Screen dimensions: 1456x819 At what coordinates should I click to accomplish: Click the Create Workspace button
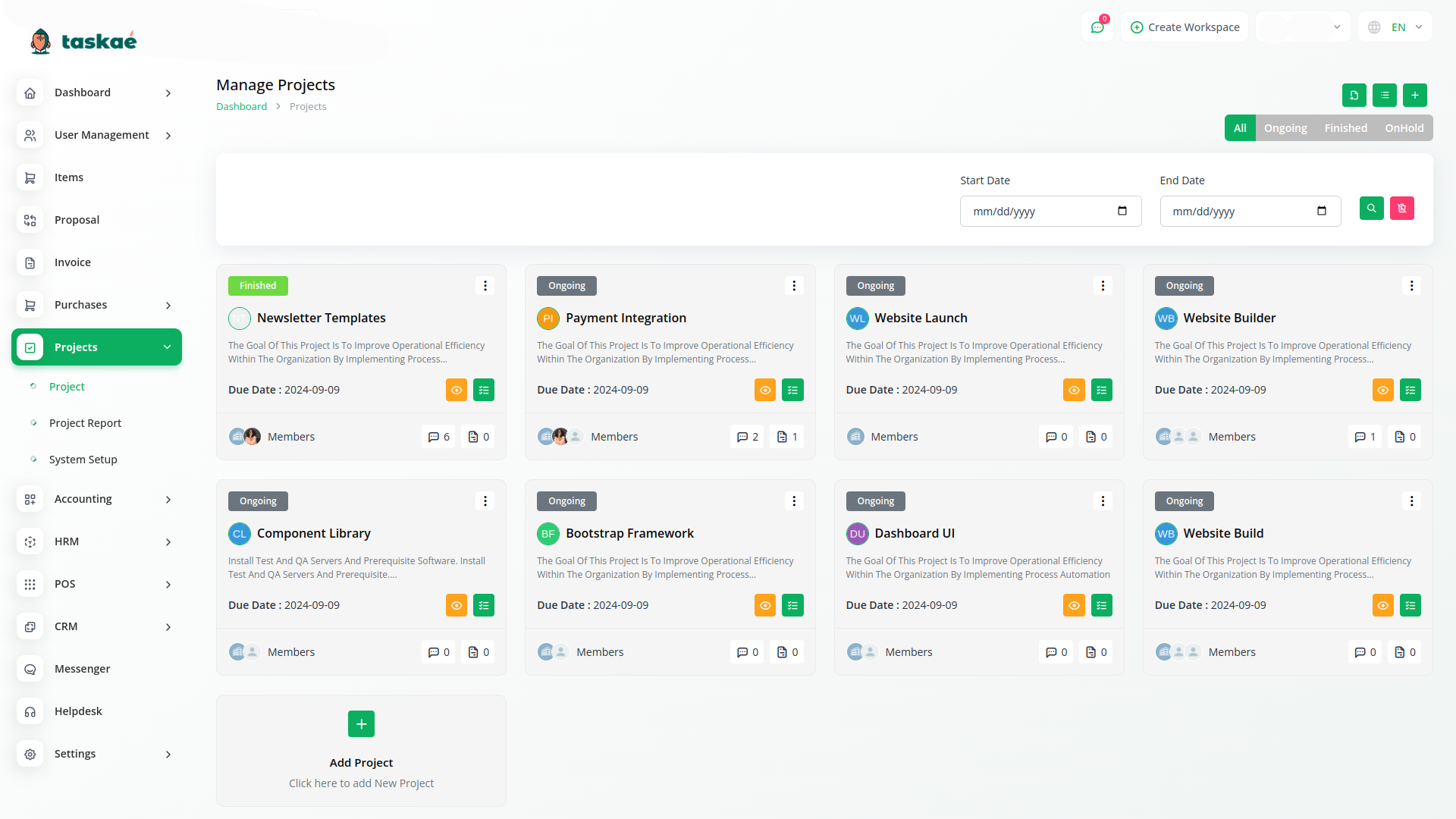[x=1185, y=27]
